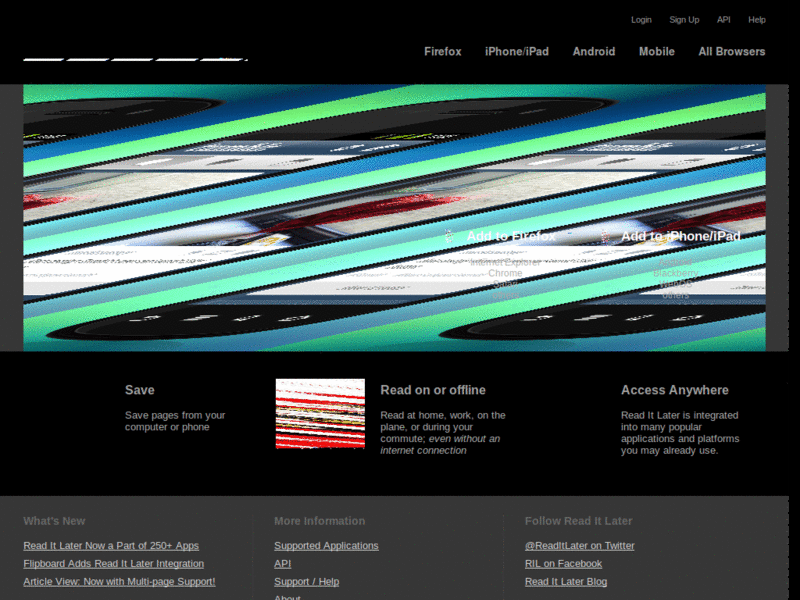Select the Android navigation item
This screenshot has height=600, width=800.
[x=594, y=52]
